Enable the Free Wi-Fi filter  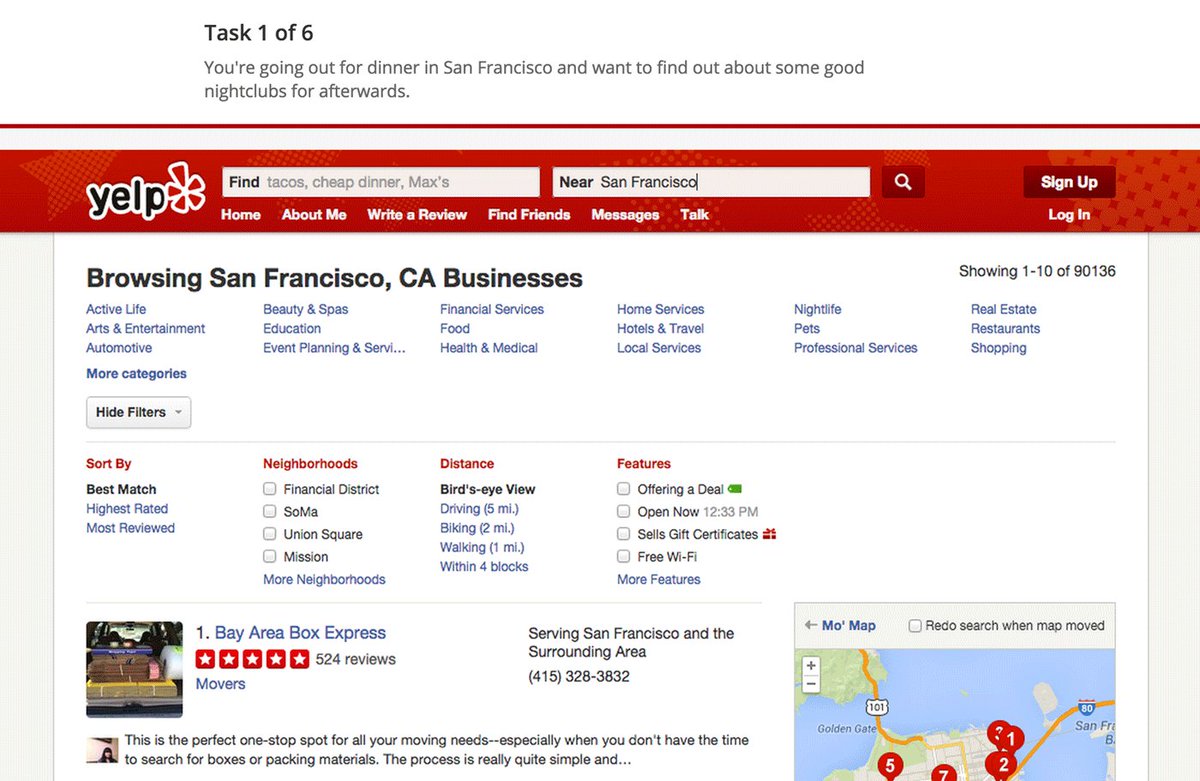pos(623,556)
